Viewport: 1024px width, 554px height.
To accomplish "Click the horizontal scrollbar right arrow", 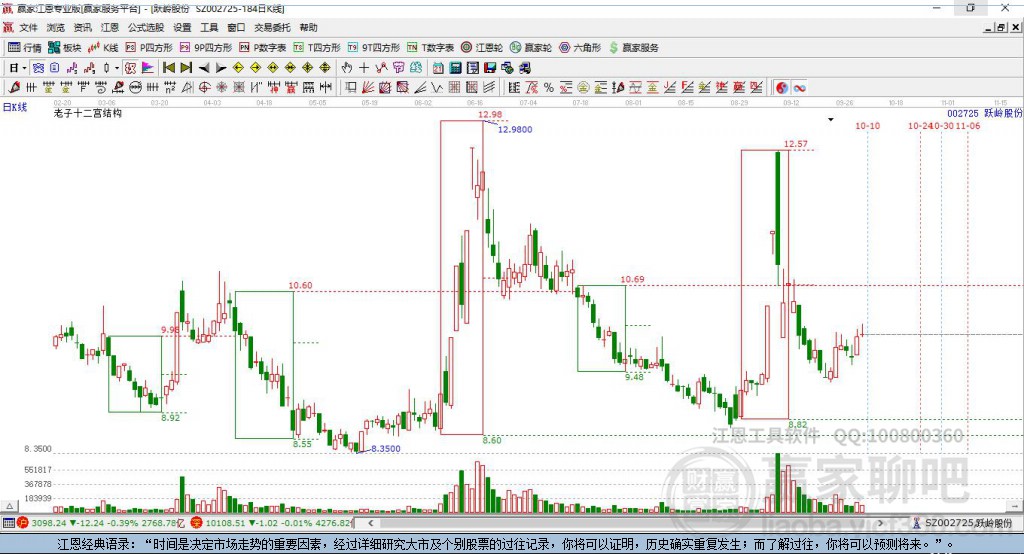I will pos(880,523).
